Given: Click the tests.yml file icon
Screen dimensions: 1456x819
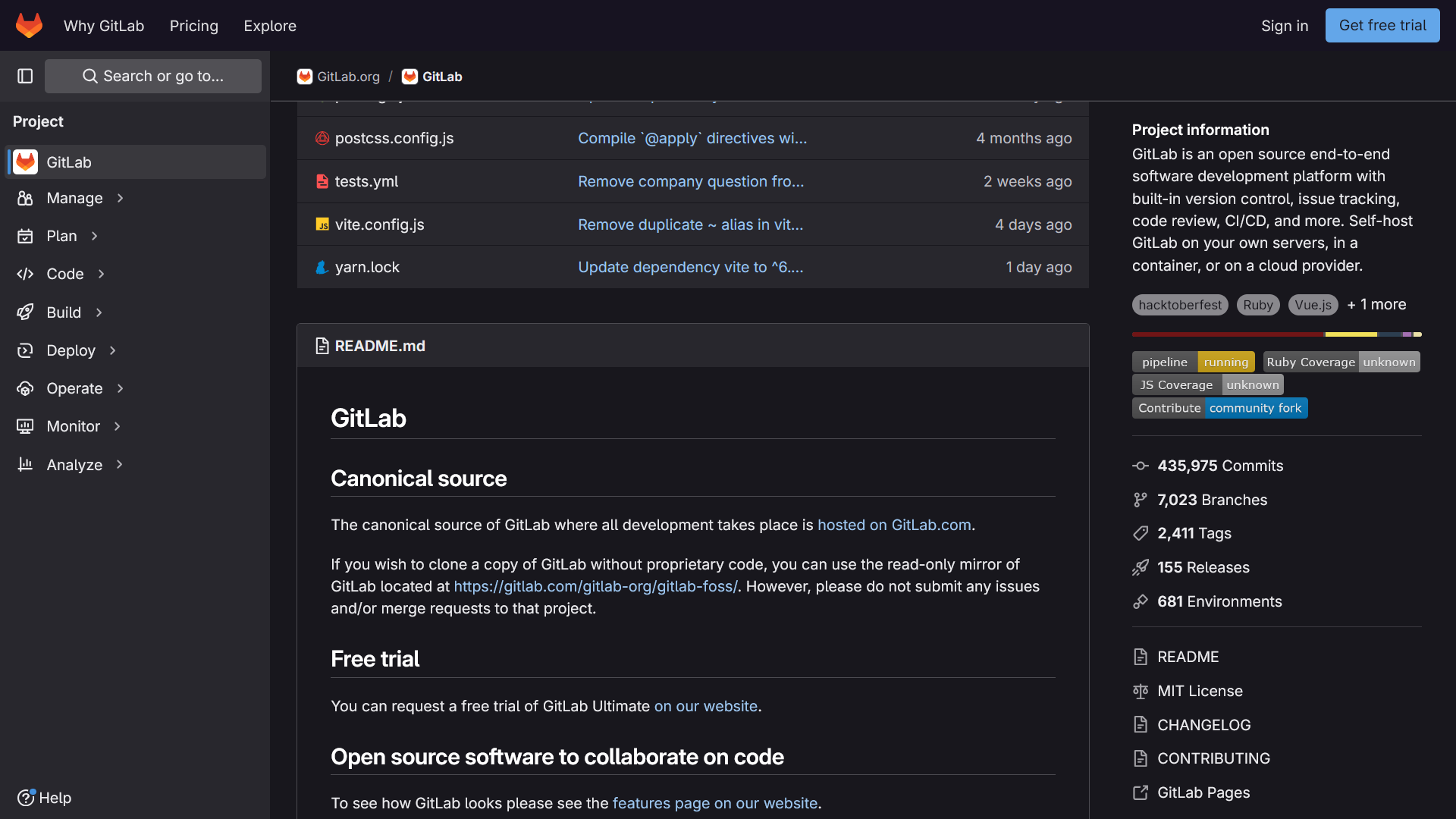Looking at the screenshot, I should (322, 181).
